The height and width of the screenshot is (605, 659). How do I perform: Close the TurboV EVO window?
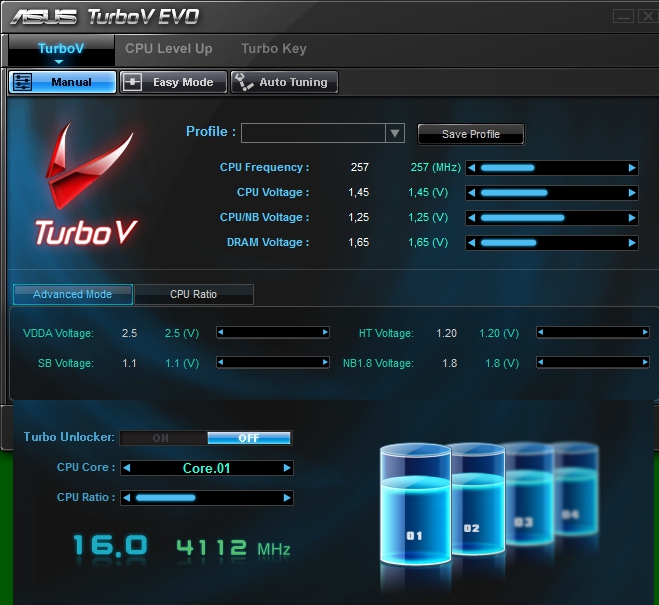(648, 16)
